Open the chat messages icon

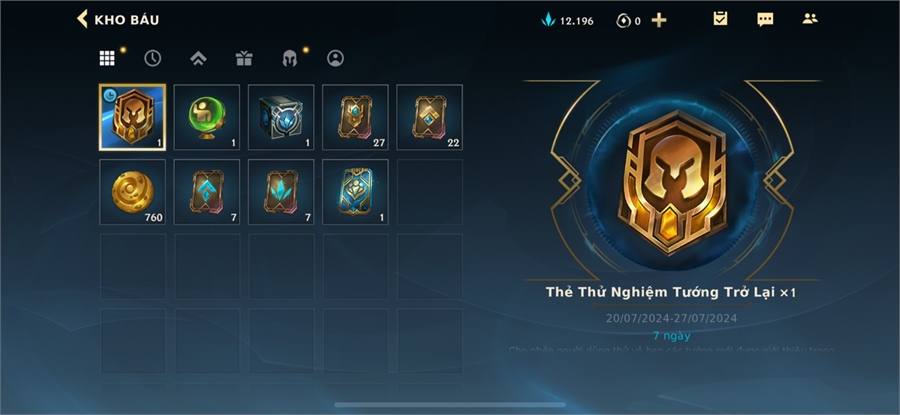click(x=765, y=20)
